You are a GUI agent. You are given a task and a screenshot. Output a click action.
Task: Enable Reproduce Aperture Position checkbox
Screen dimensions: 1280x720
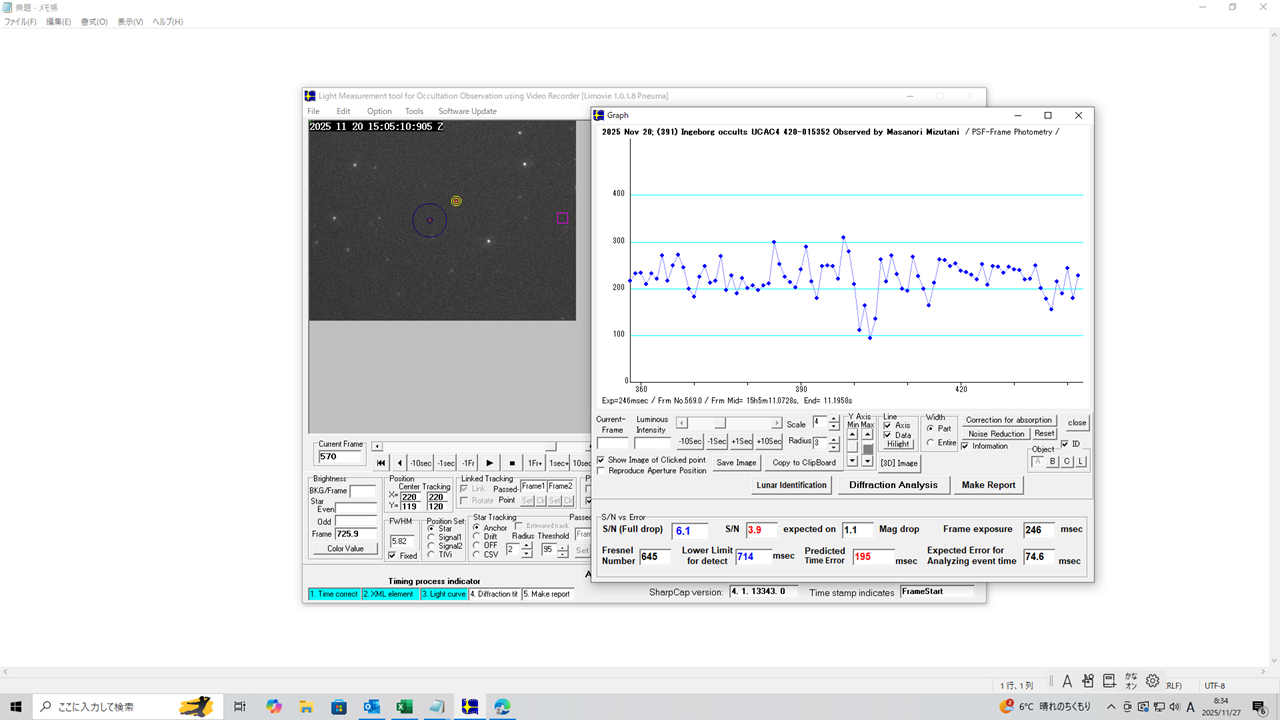click(600, 471)
